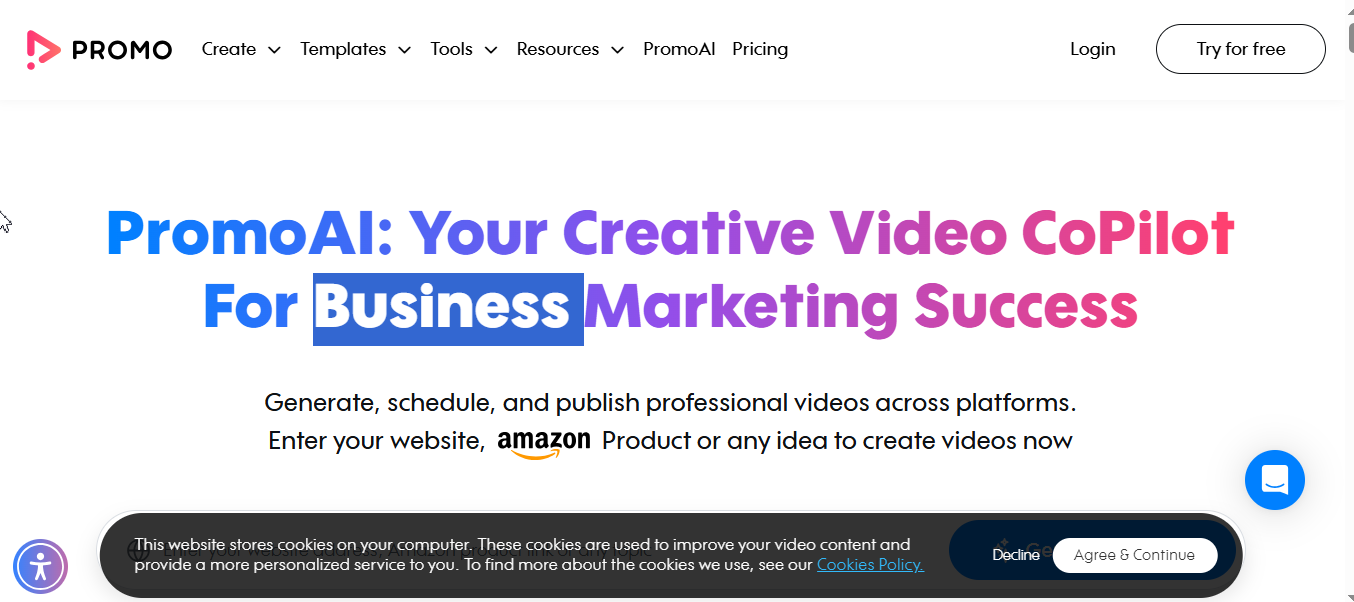Viewport: 1354px width, 602px height.
Task: Decline the cookies in the banner
Action: [1016, 555]
